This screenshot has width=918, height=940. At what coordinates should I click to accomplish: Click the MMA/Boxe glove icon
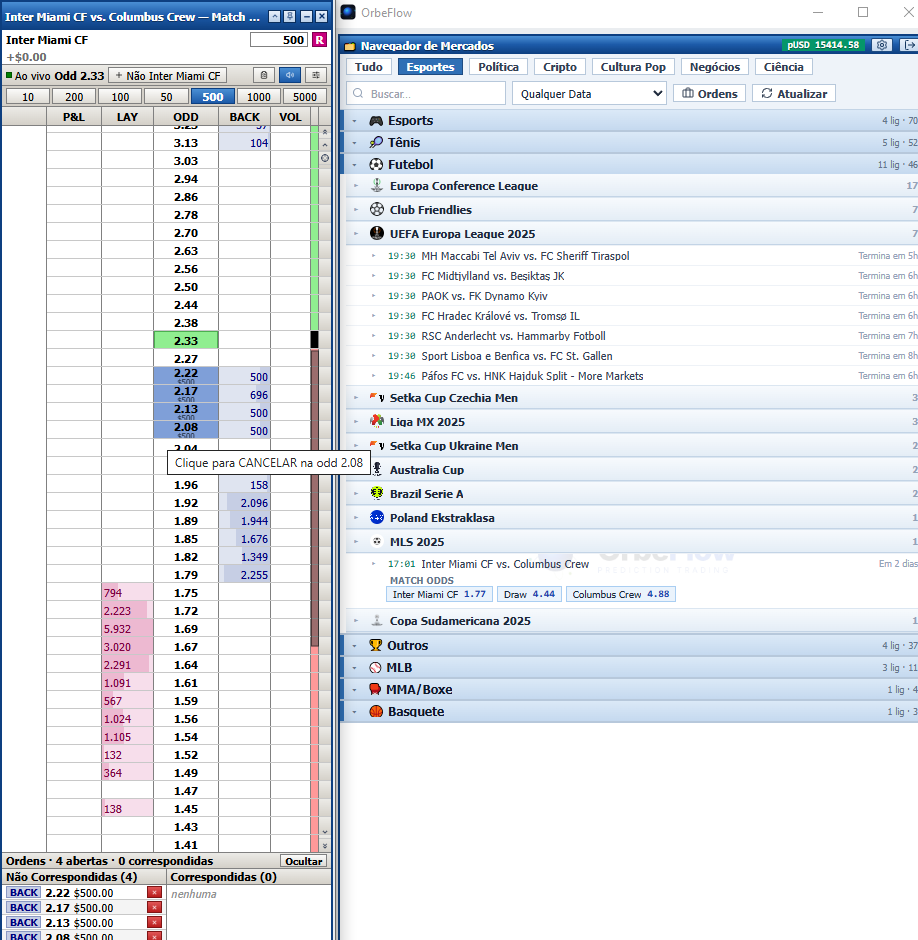375,689
